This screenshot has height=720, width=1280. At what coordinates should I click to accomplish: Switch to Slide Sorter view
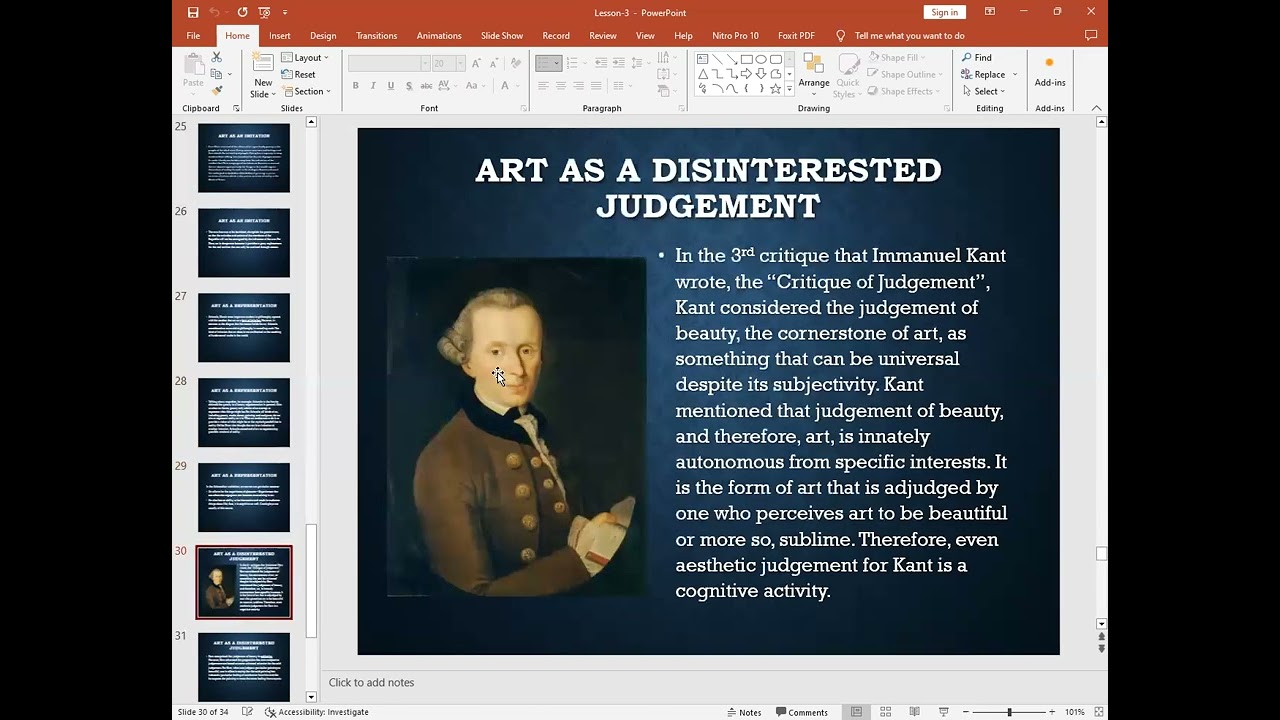click(885, 712)
